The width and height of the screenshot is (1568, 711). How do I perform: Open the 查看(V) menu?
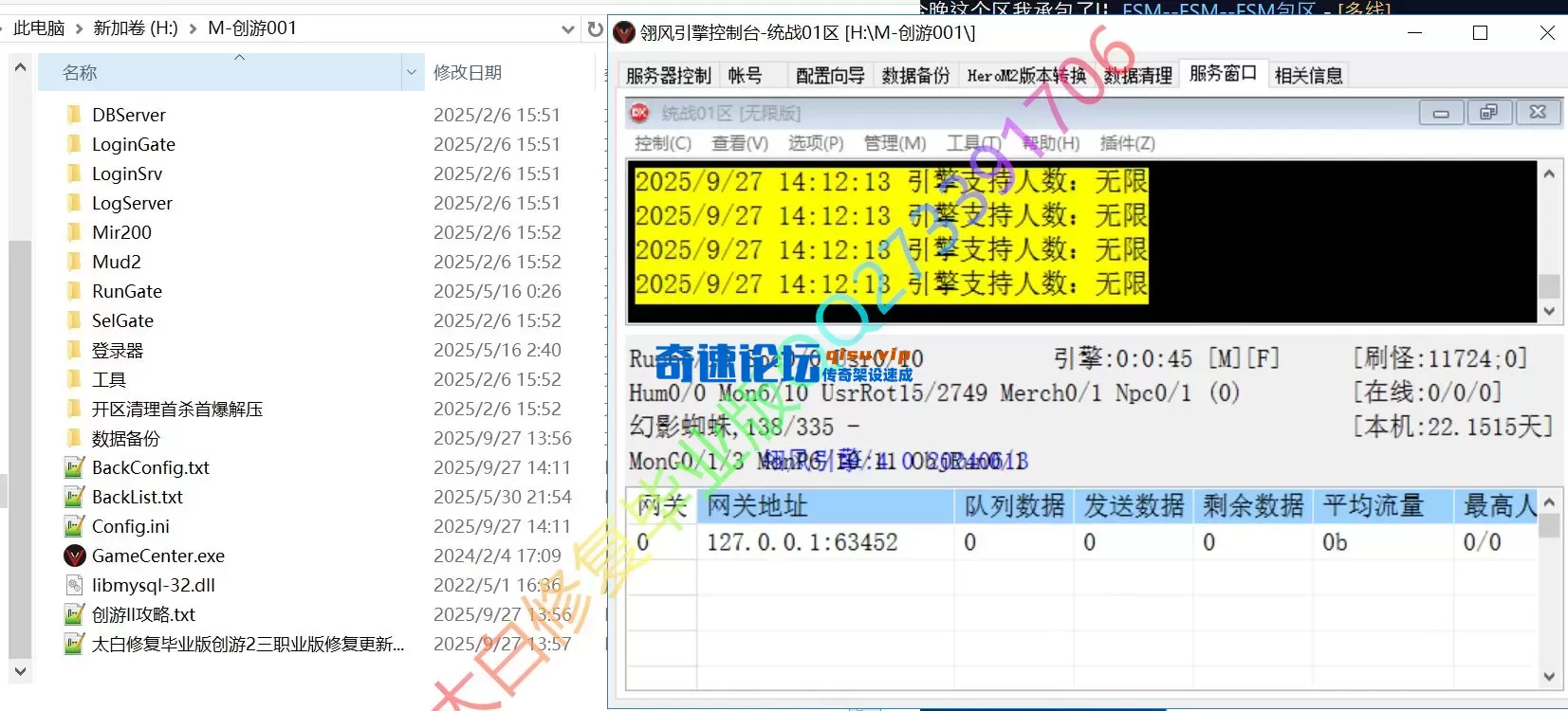pos(740,143)
